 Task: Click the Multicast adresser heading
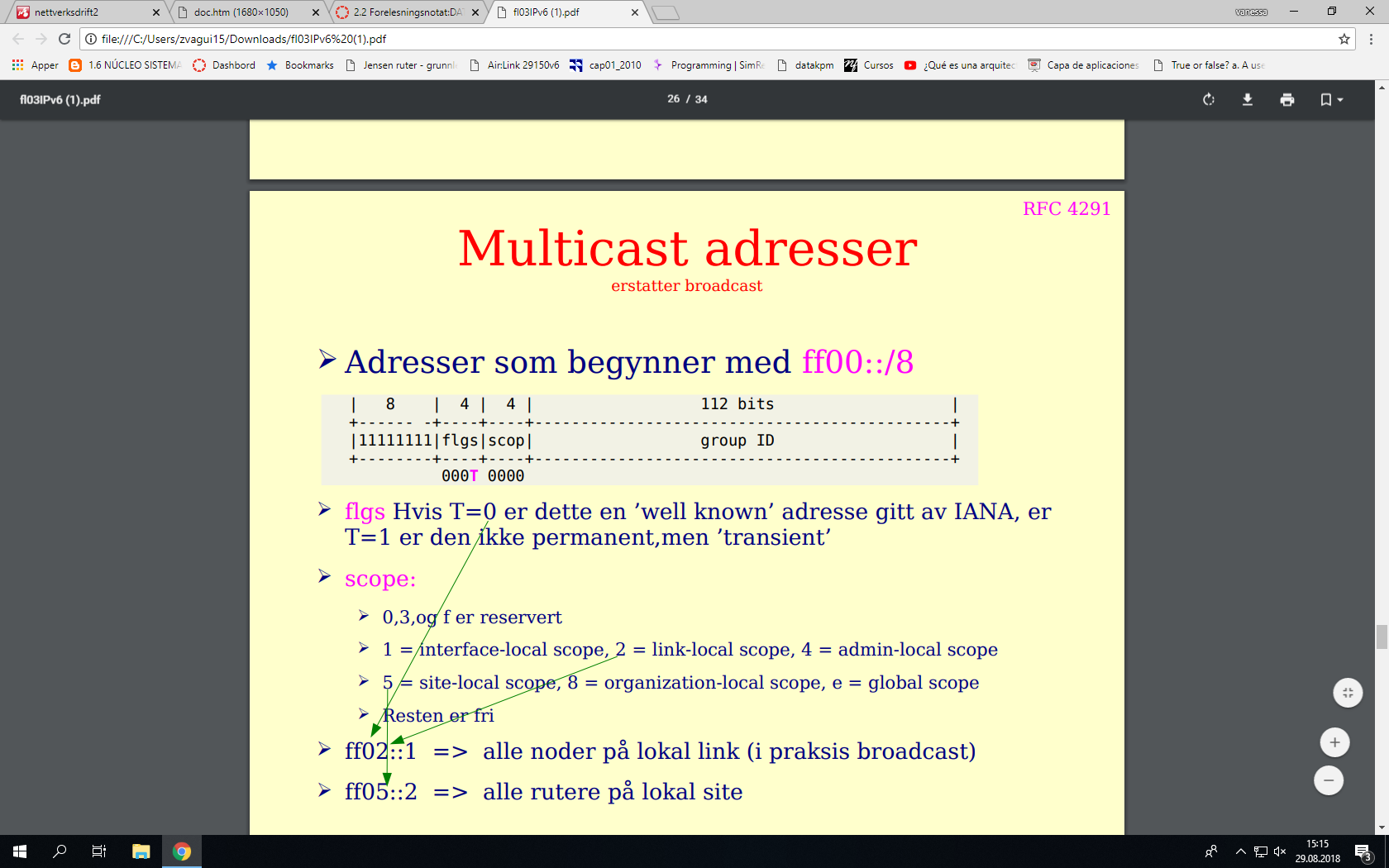tap(688, 248)
